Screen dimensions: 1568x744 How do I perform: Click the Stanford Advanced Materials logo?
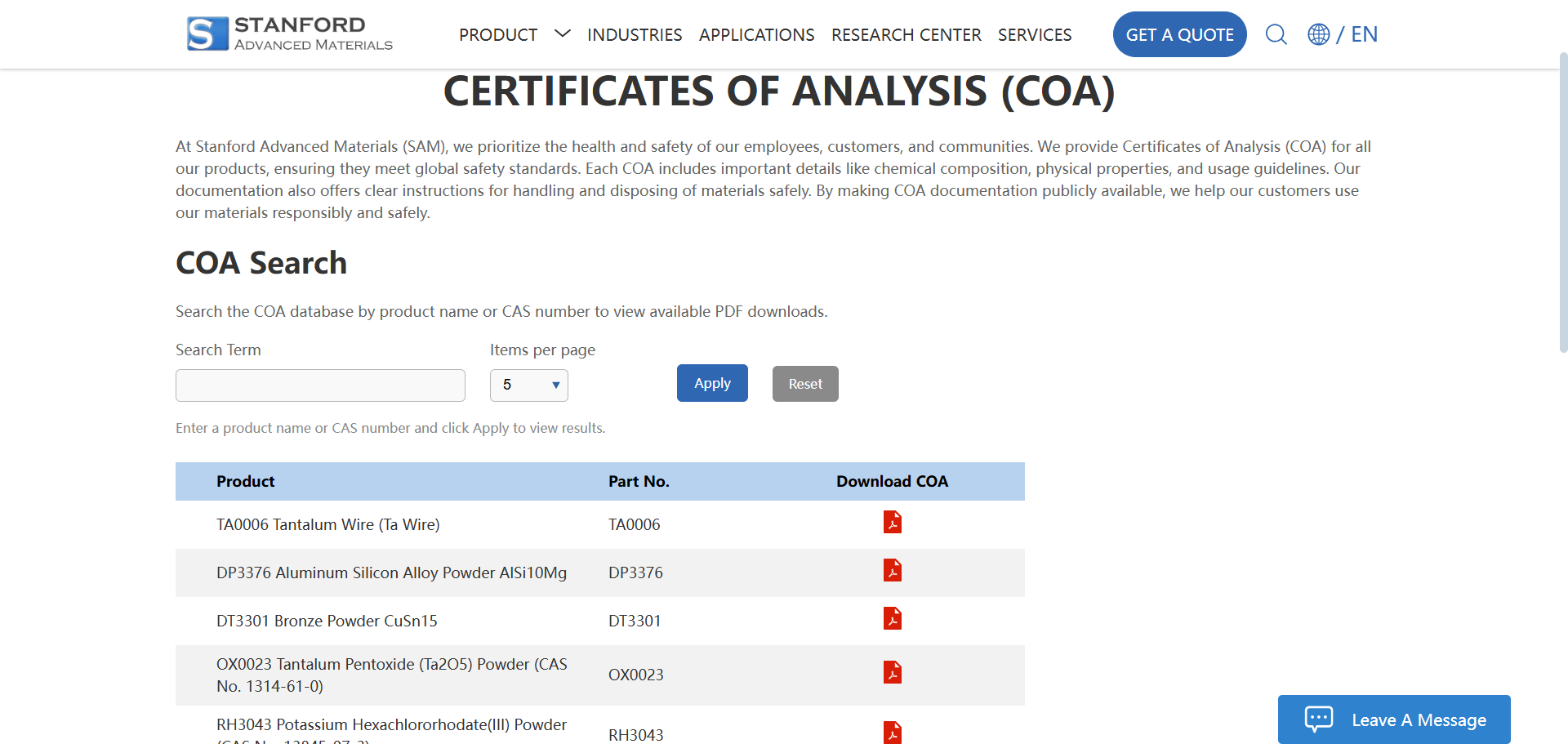(x=290, y=34)
